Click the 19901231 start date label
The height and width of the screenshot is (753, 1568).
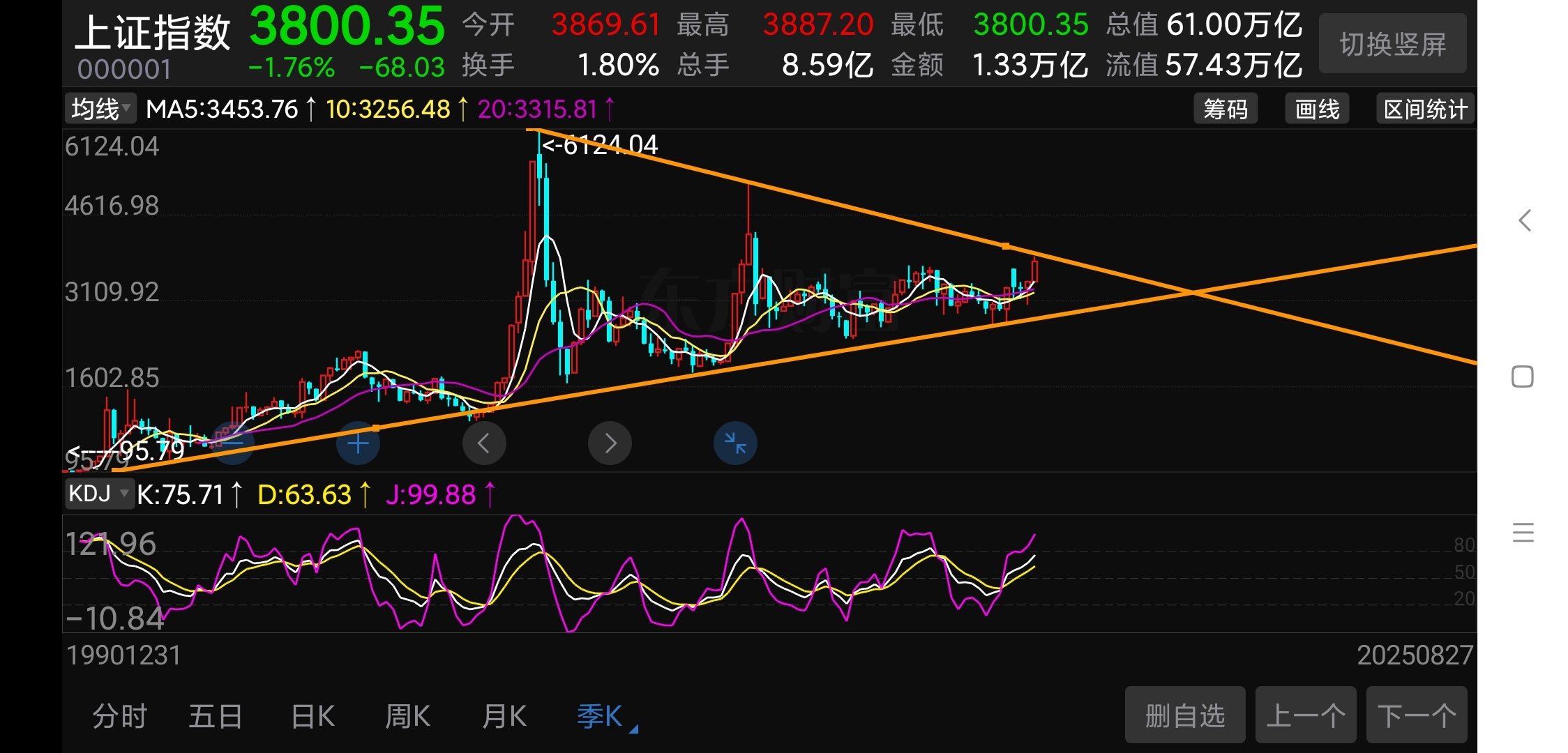pos(124,655)
